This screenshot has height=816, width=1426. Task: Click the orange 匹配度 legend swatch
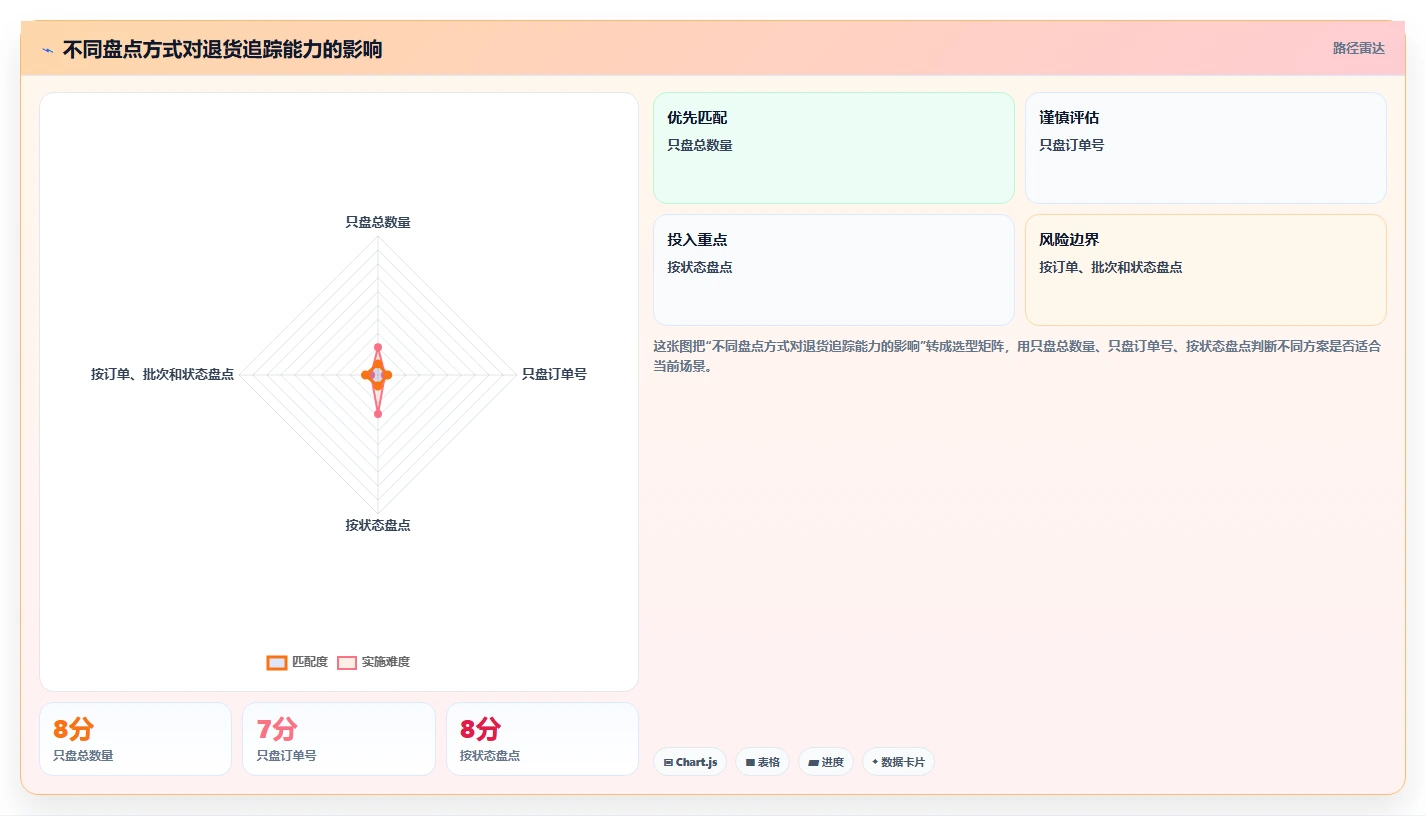tap(277, 662)
